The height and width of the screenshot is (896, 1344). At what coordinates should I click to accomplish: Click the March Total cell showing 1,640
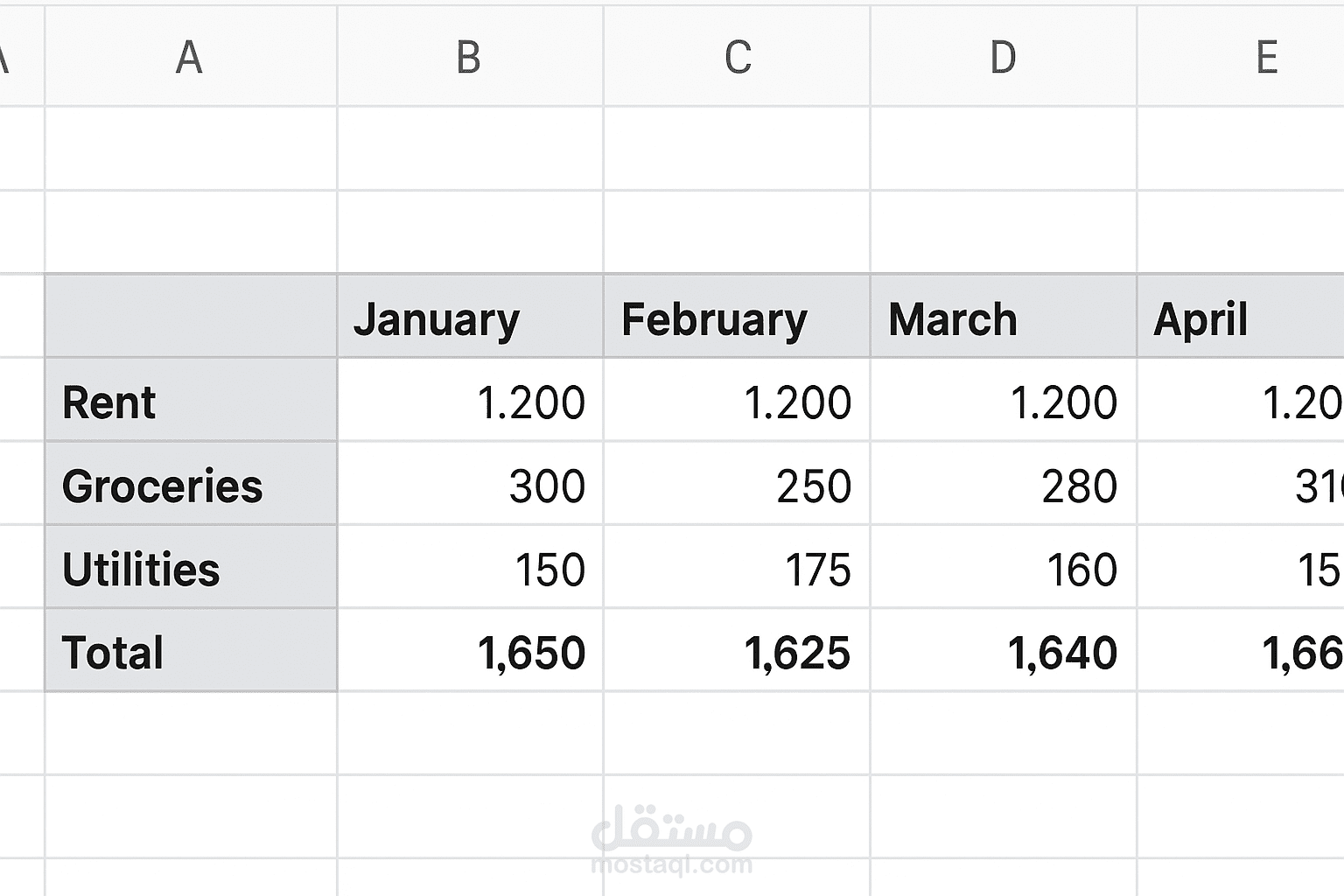1061,651
